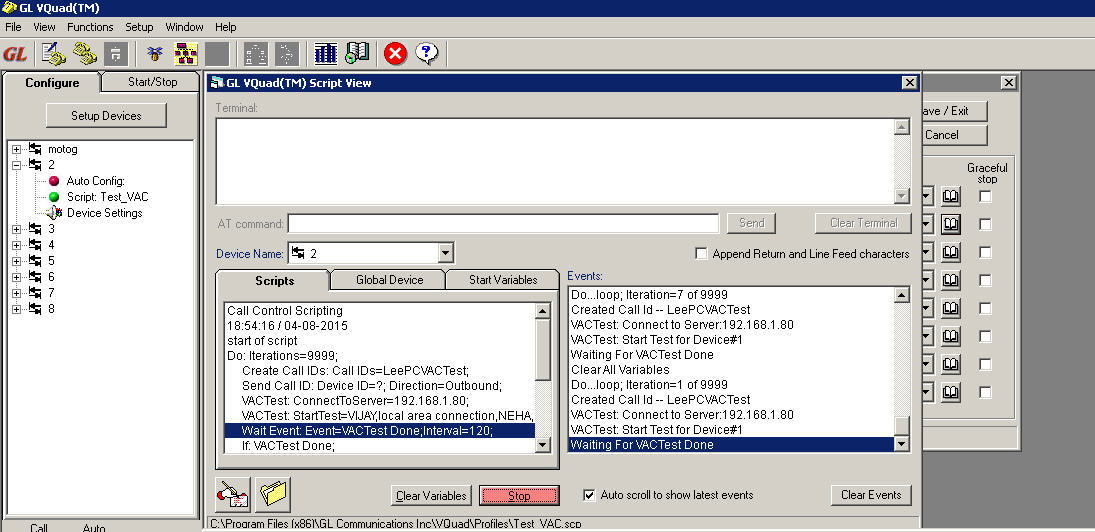Click the Setup Devices button
The width and height of the screenshot is (1095, 532).
click(x=106, y=116)
